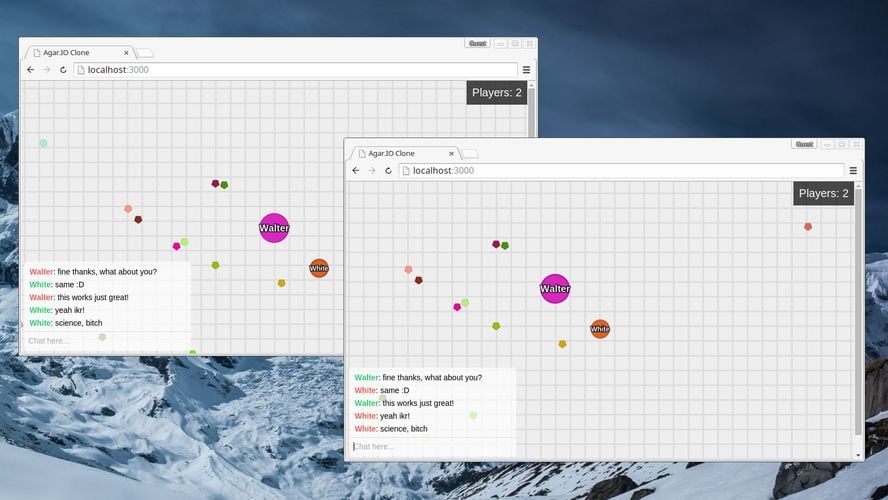Click the teal food pellet in left window

coord(44,143)
